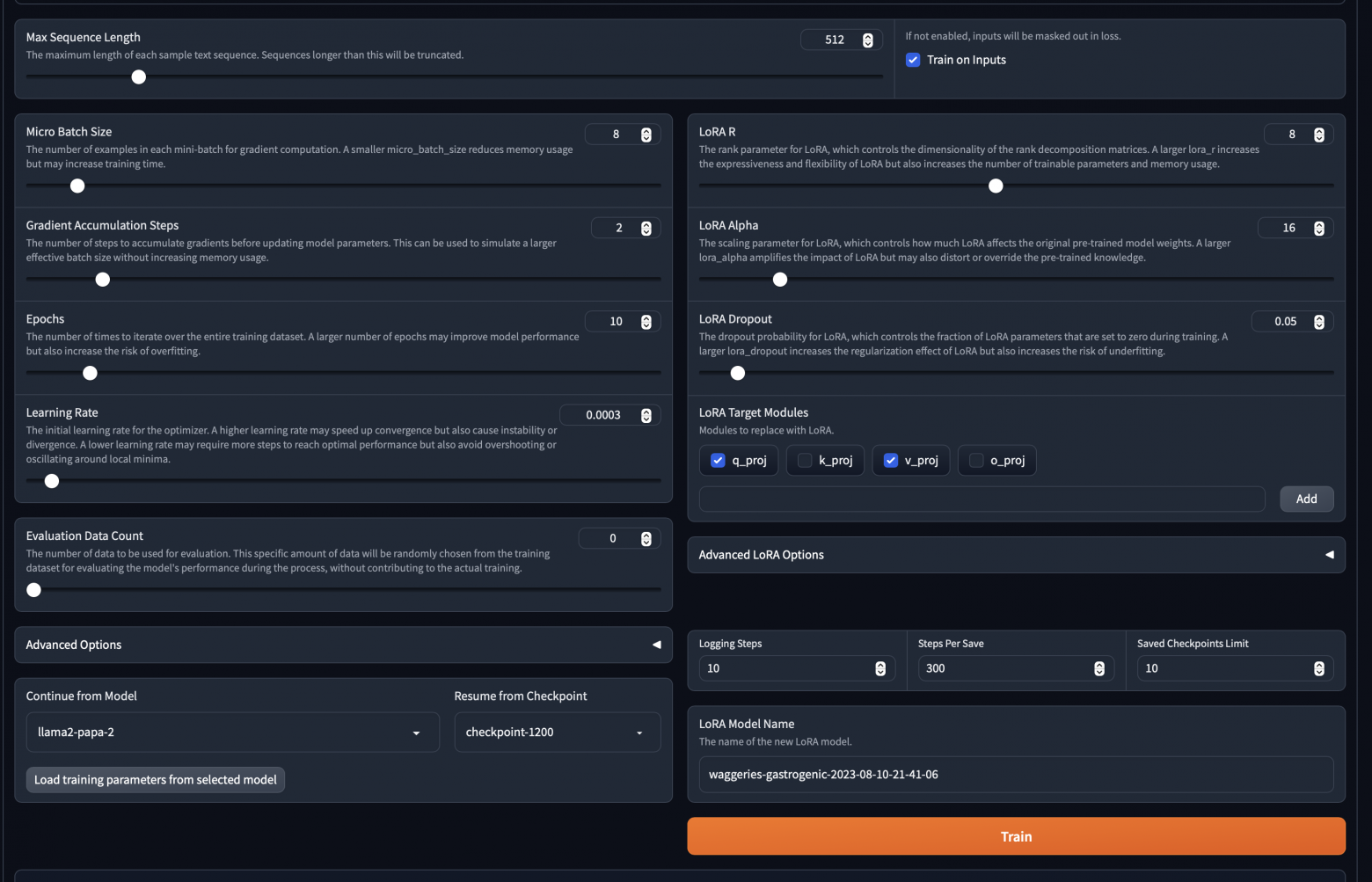
Task: Click the Learning Rate slider handle
Action: (51, 480)
